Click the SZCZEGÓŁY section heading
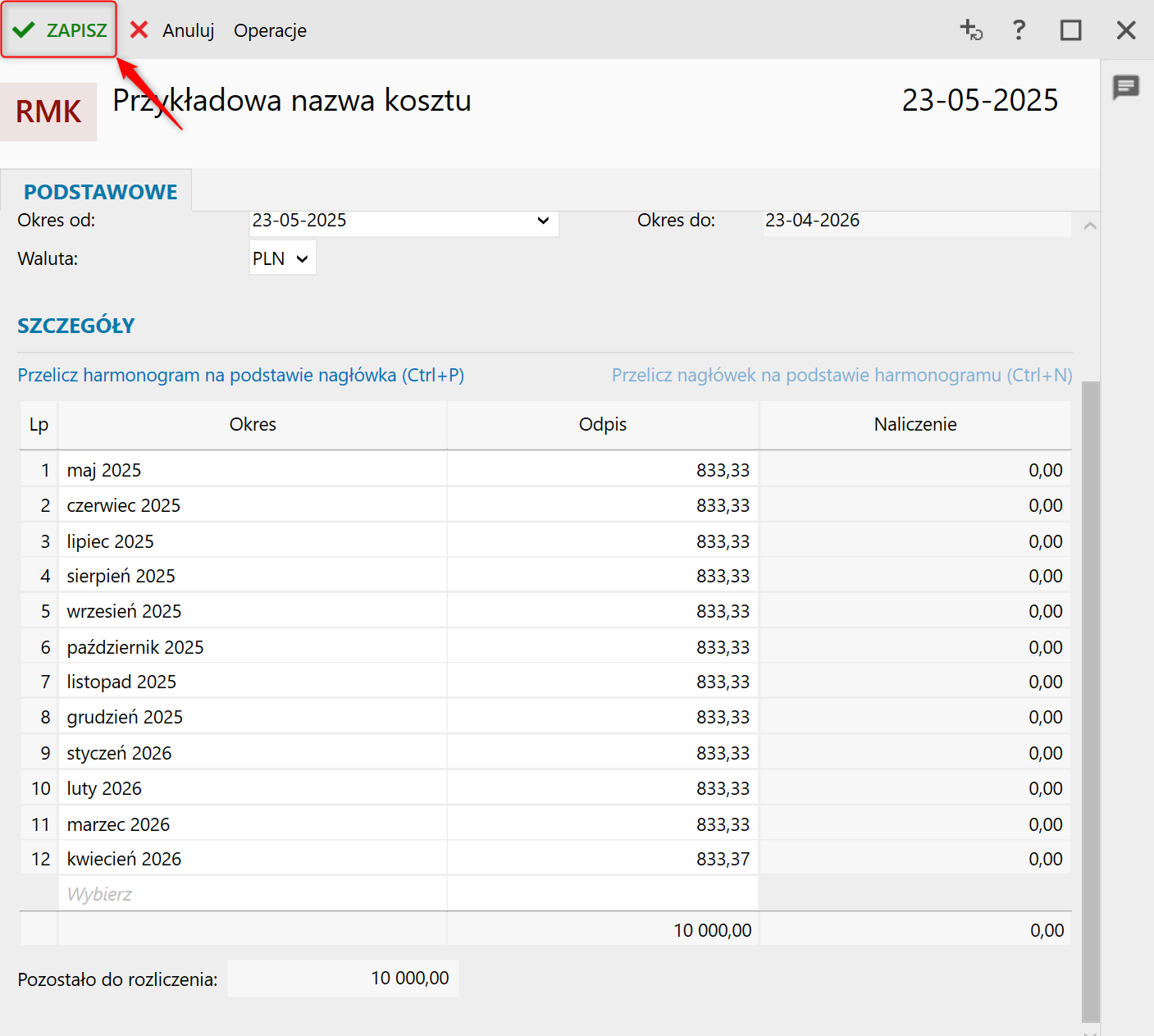The image size is (1154, 1036). click(76, 326)
